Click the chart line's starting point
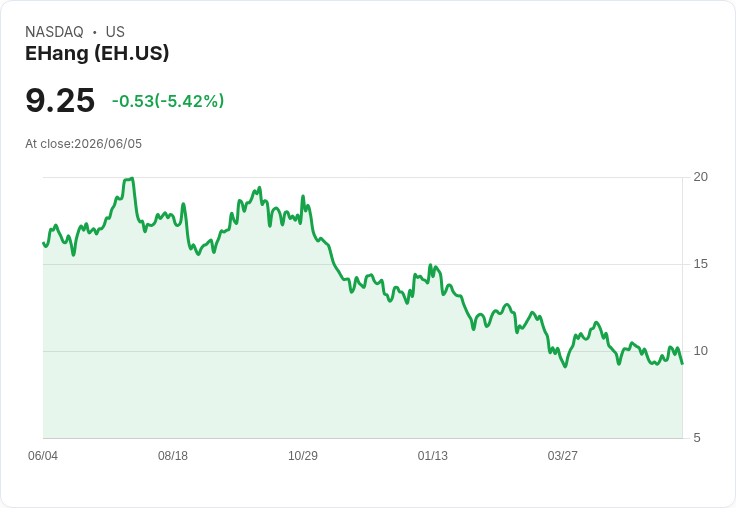This screenshot has width=736, height=508. click(x=43, y=243)
